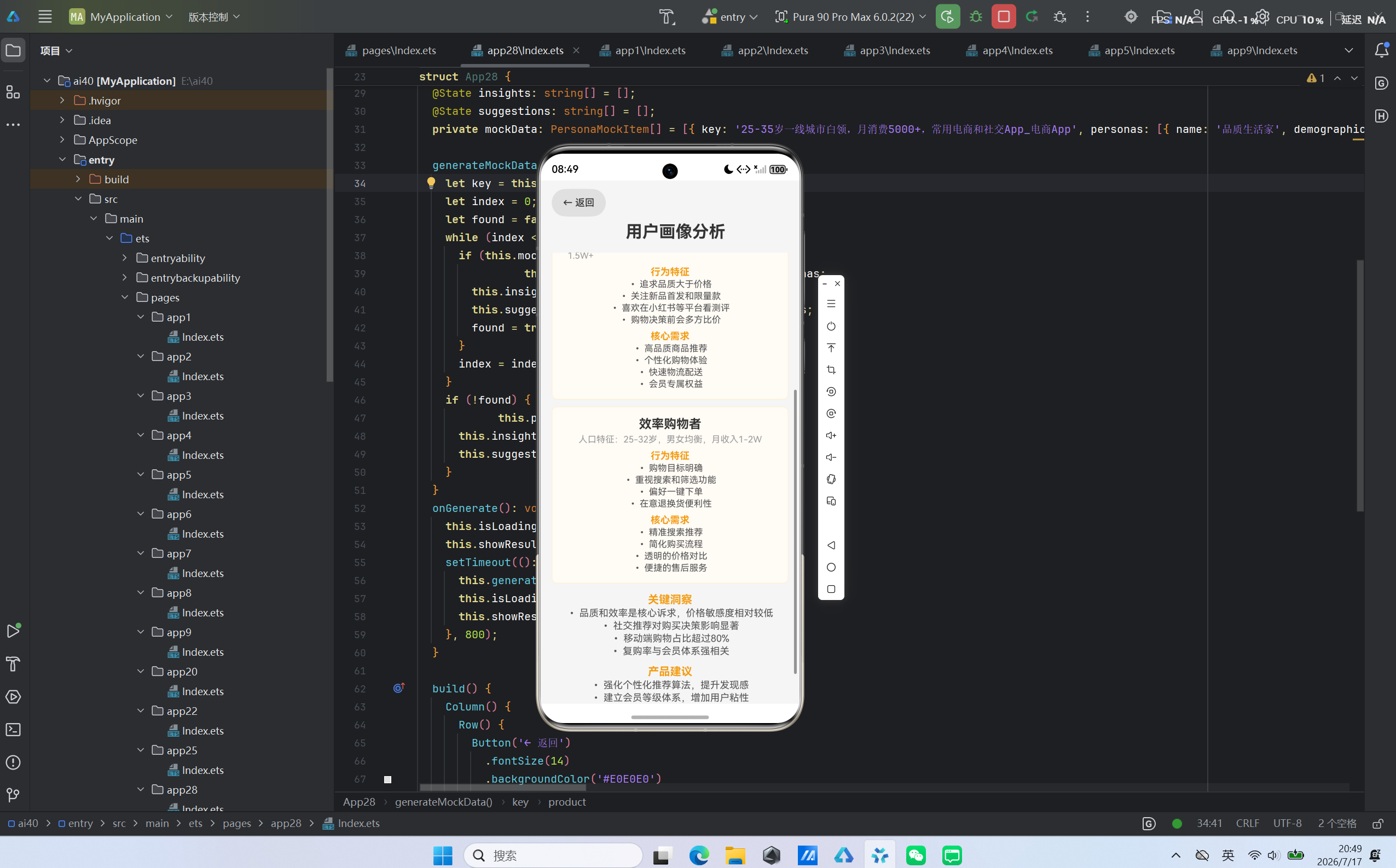Viewport: 1396px width, 868px height.
Task: Switch to the app5\Index.ets tab
Action: [1132, 50]
